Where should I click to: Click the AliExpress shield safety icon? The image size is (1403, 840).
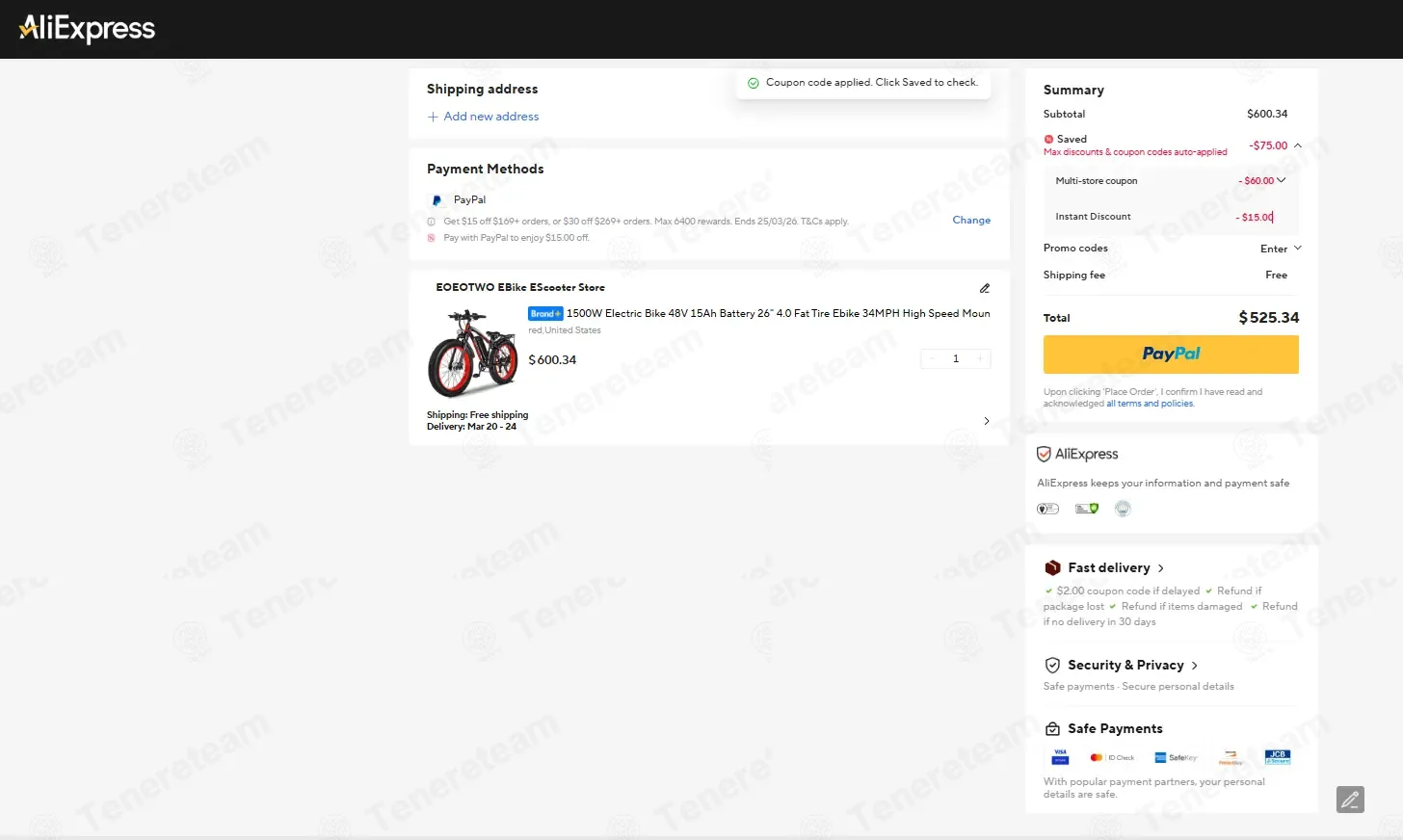1044,454
